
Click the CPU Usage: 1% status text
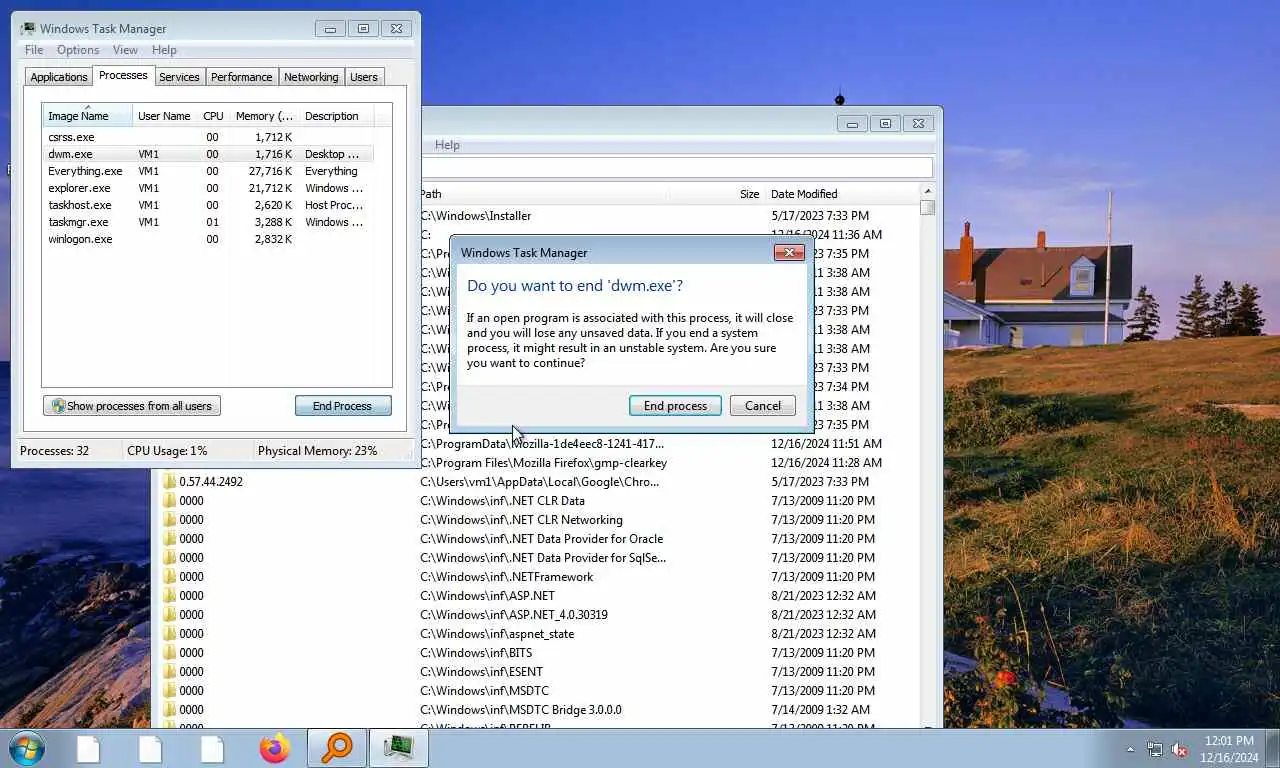click(x=167, y=451)
